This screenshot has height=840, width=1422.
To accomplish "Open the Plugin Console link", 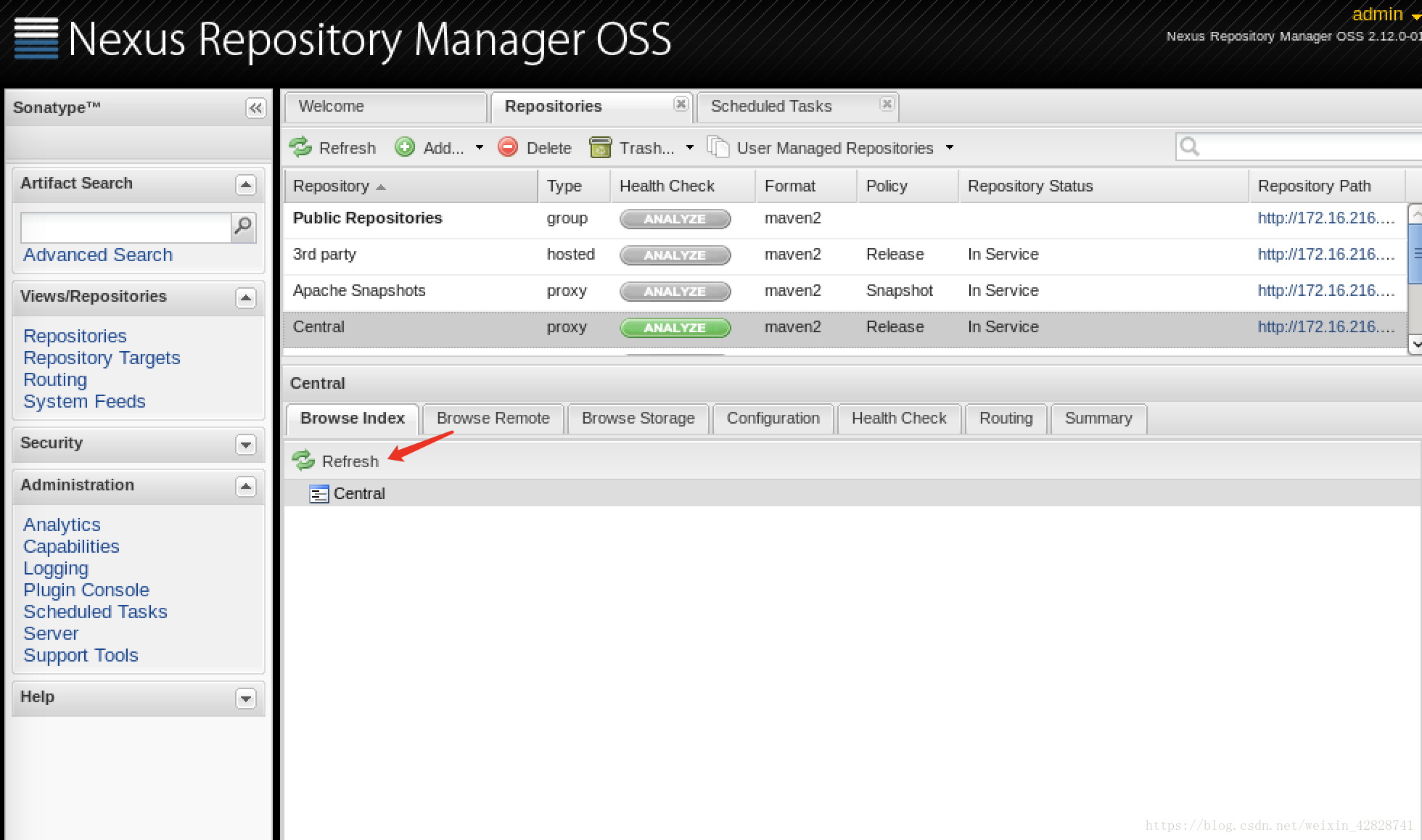I will point(86,590).
